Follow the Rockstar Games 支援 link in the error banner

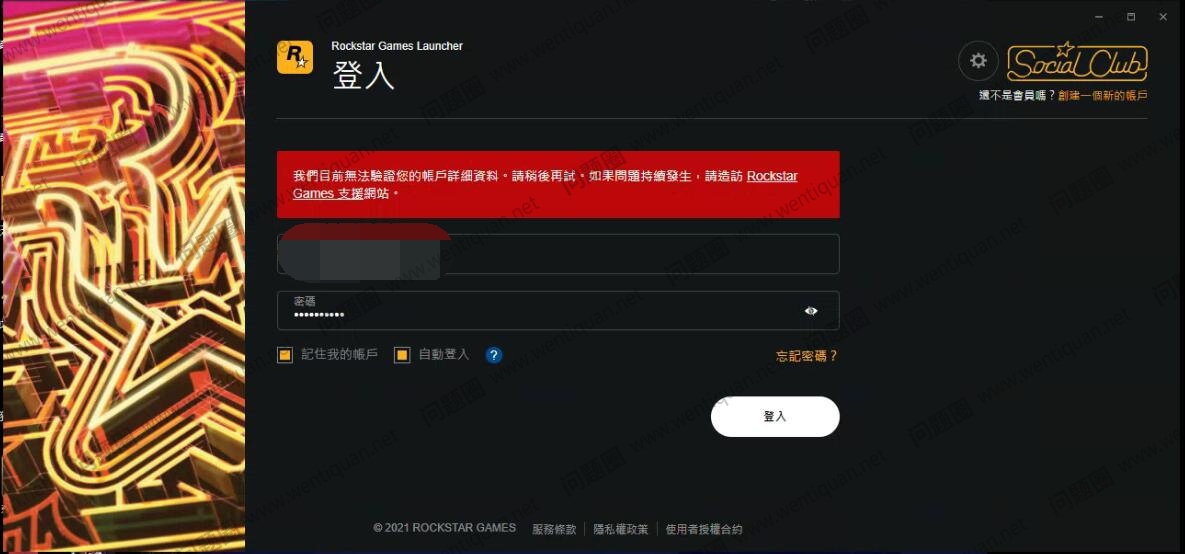click(x=545, y=184)
